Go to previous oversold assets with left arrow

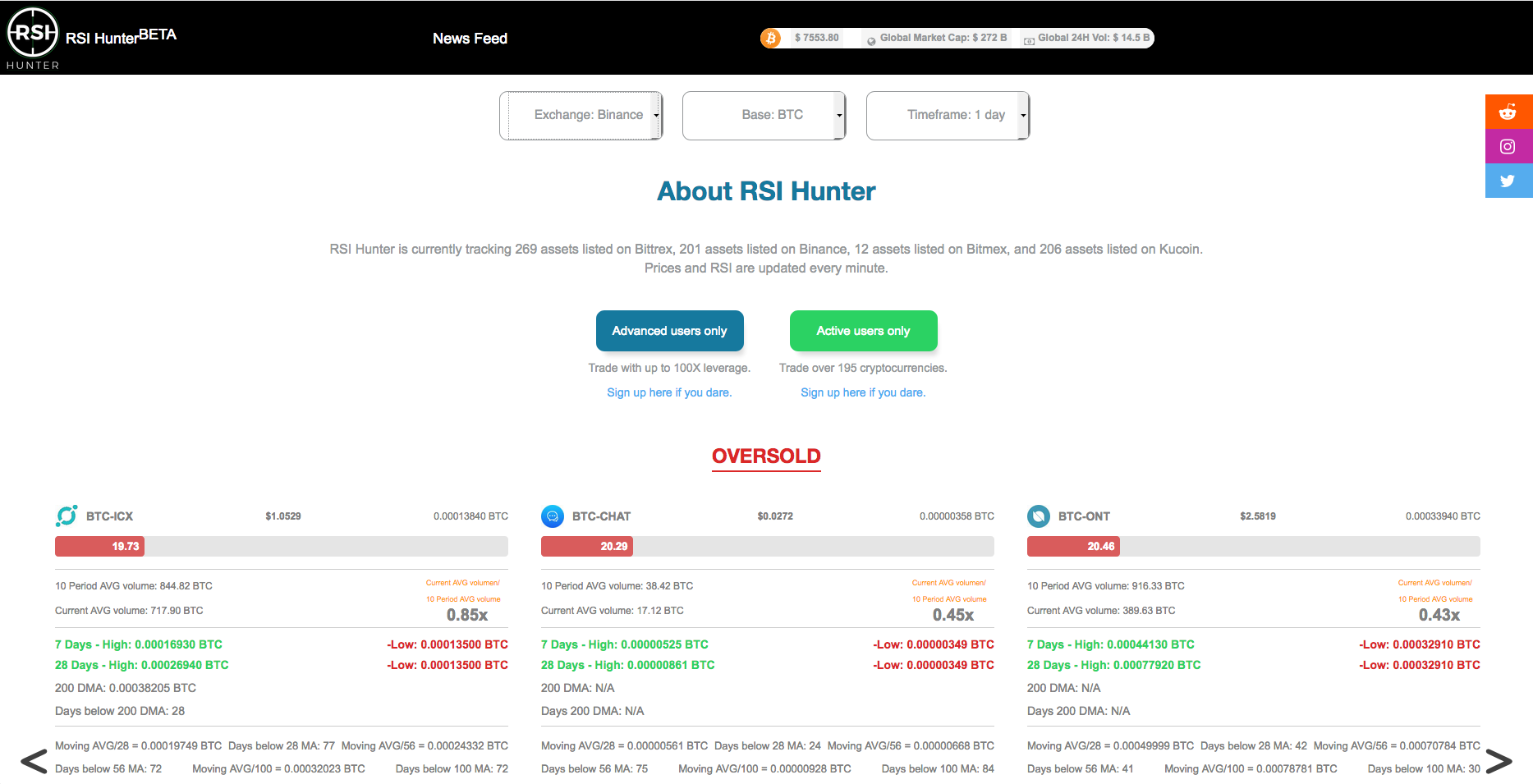pyautogui.click(x=34, y=761)
